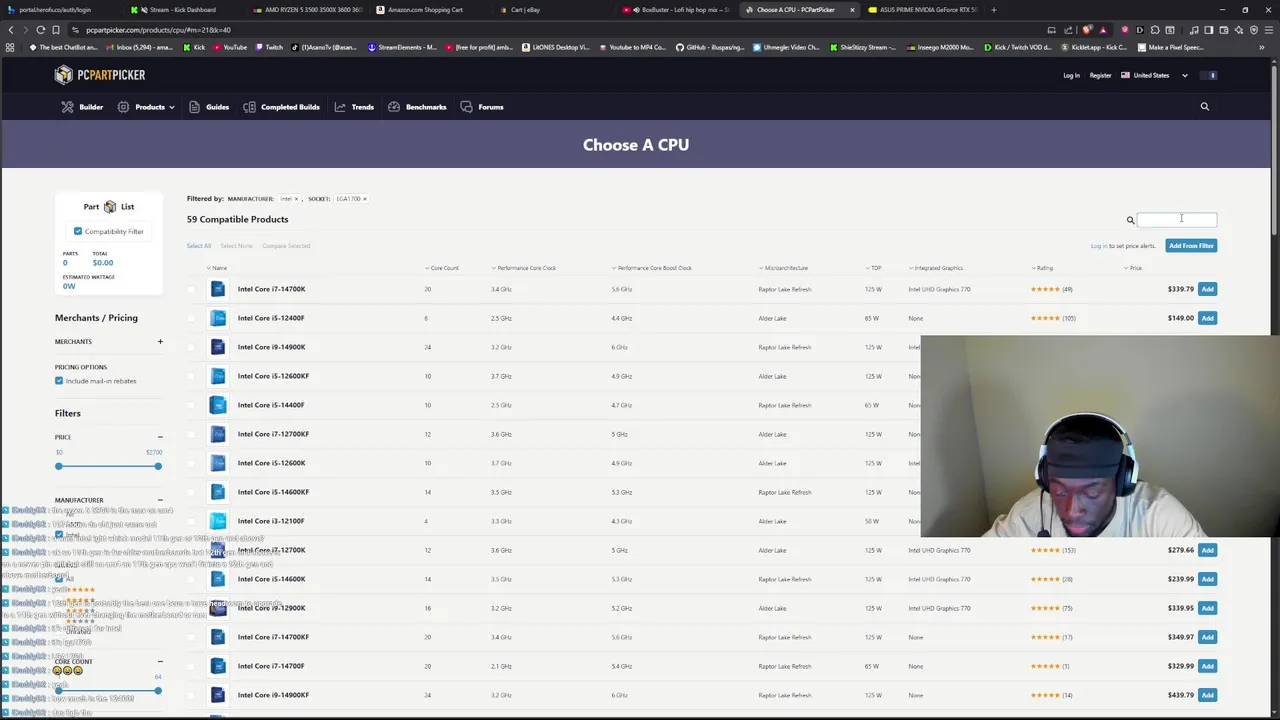Check the box for Intel Core i5-12600KF
This screenshot has width=1280, height=720.
coord(191,377)
